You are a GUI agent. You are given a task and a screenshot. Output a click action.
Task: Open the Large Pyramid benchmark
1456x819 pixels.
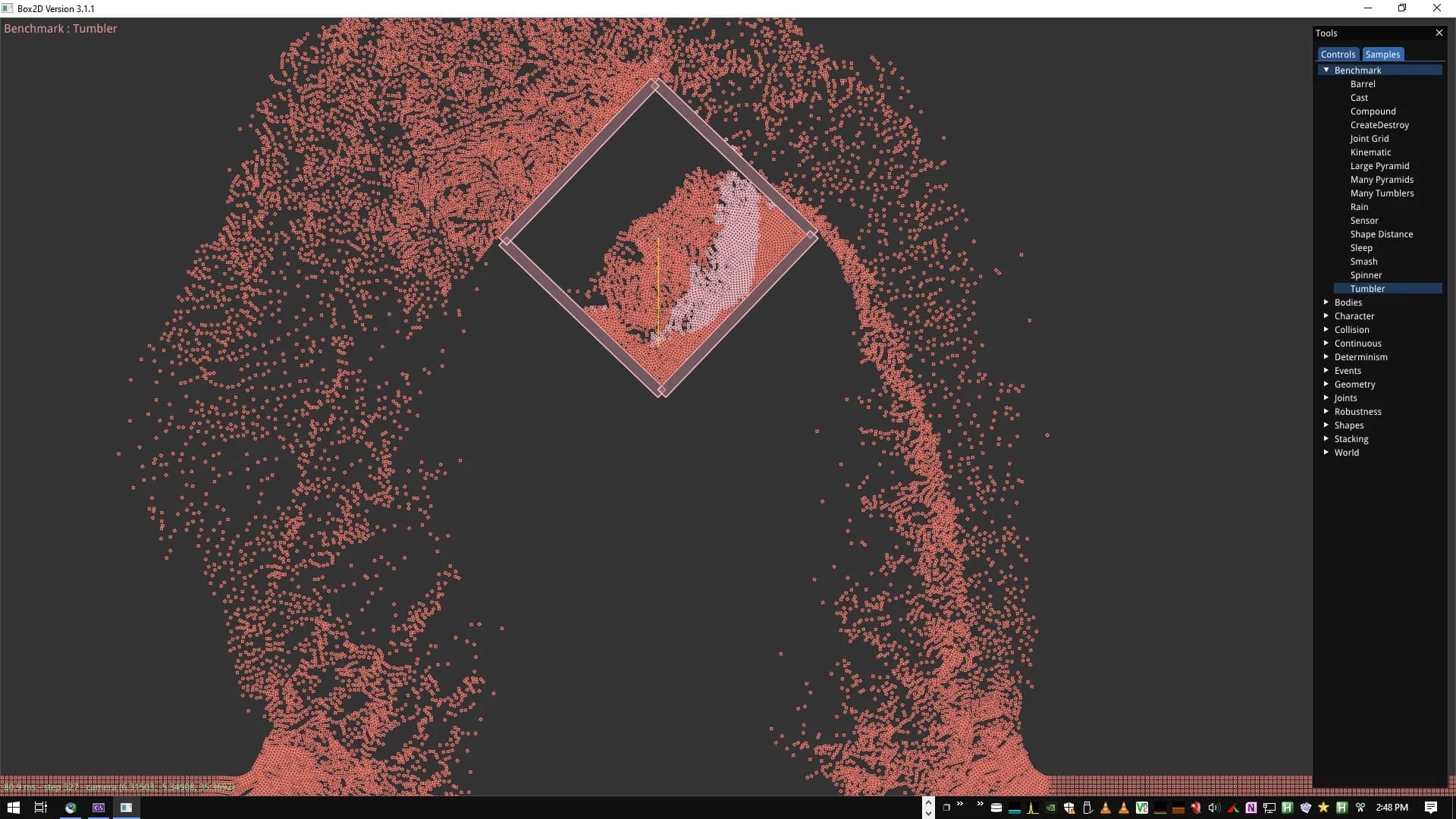(1379, 166)
